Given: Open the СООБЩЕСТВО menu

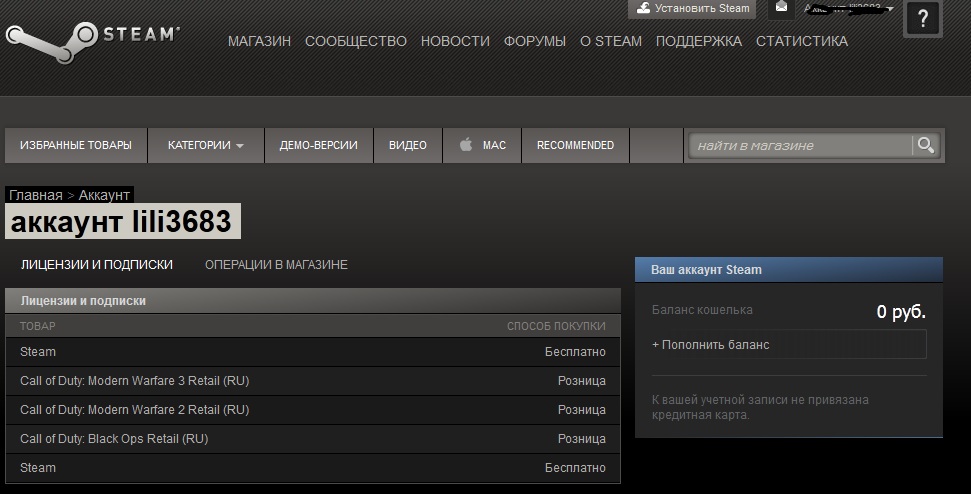Looking at the screenshot, I should [355, 41].
